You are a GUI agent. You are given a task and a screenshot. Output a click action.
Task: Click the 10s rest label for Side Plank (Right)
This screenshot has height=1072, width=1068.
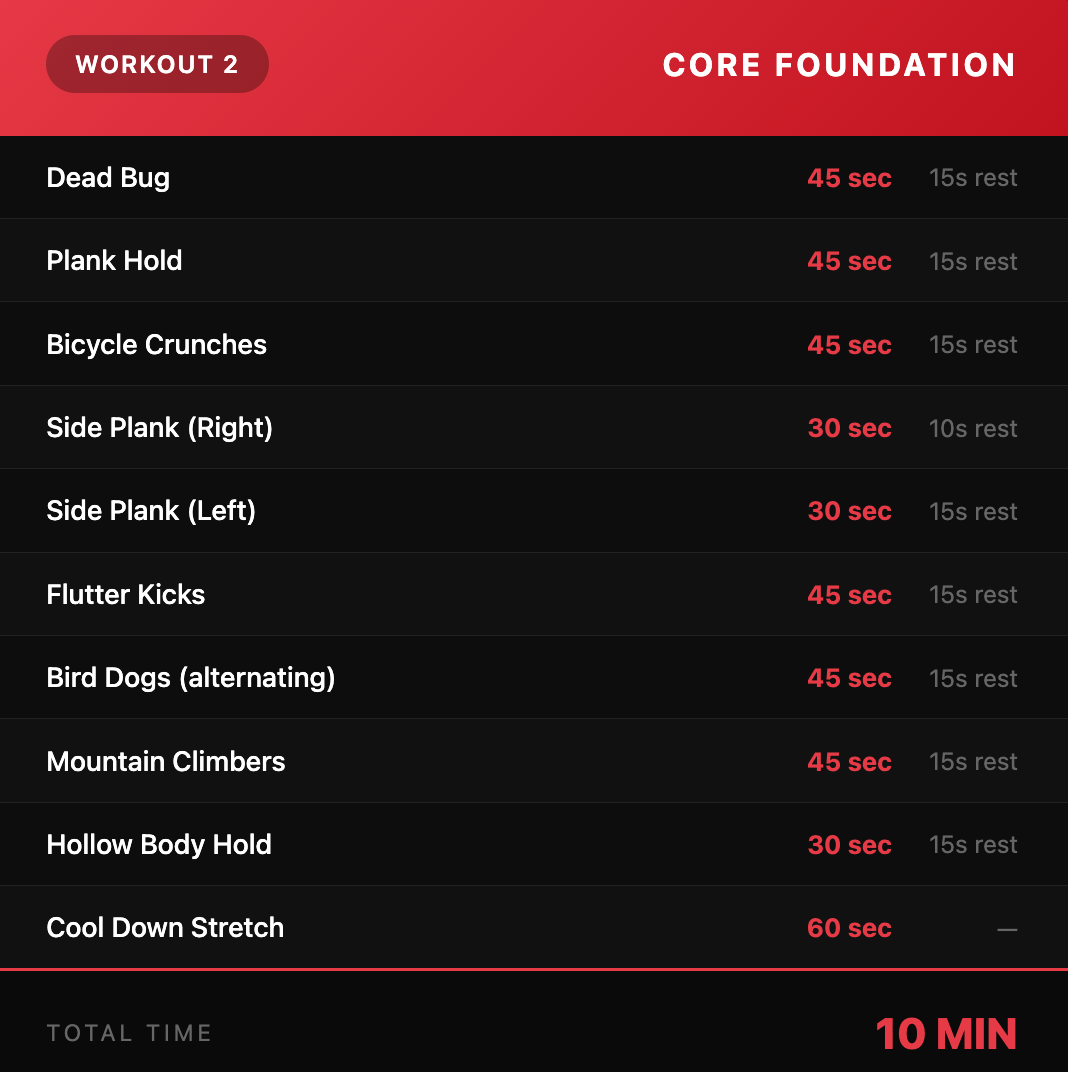pos(973,429)
